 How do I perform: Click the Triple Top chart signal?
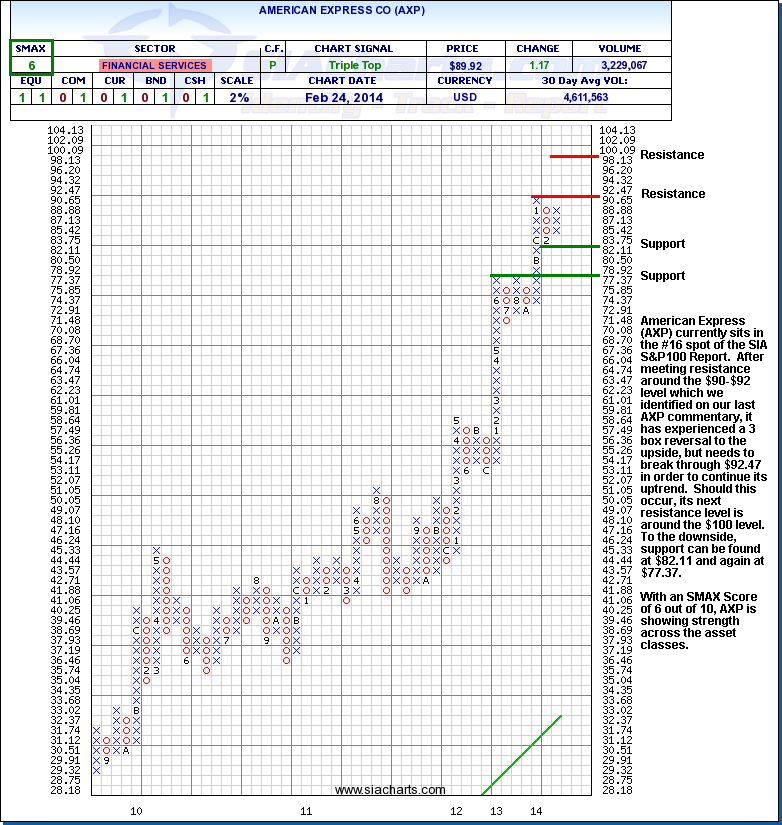point(353,65)
